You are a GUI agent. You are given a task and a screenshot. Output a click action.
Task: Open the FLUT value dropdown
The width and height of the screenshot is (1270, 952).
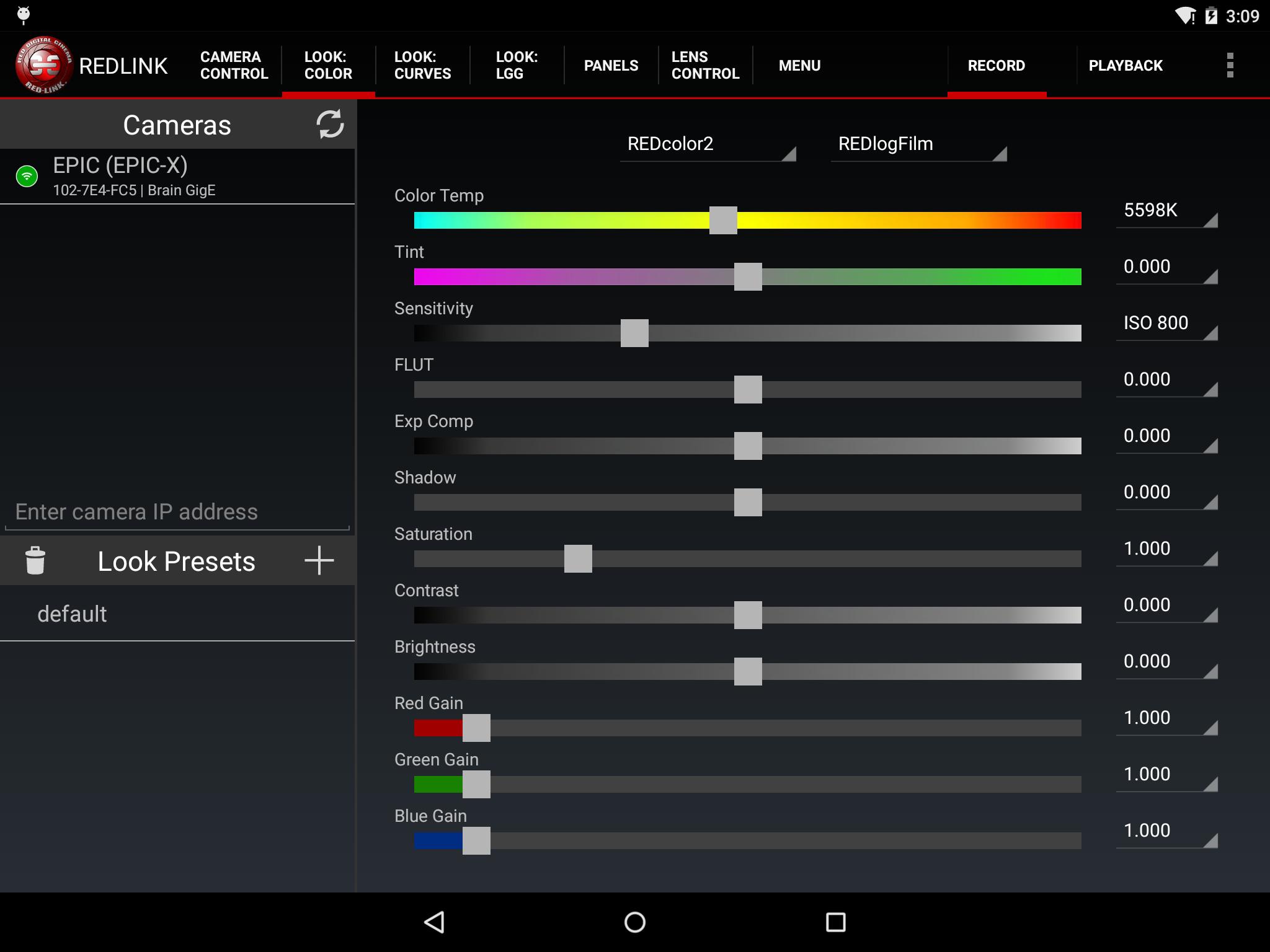(1167, 381)
